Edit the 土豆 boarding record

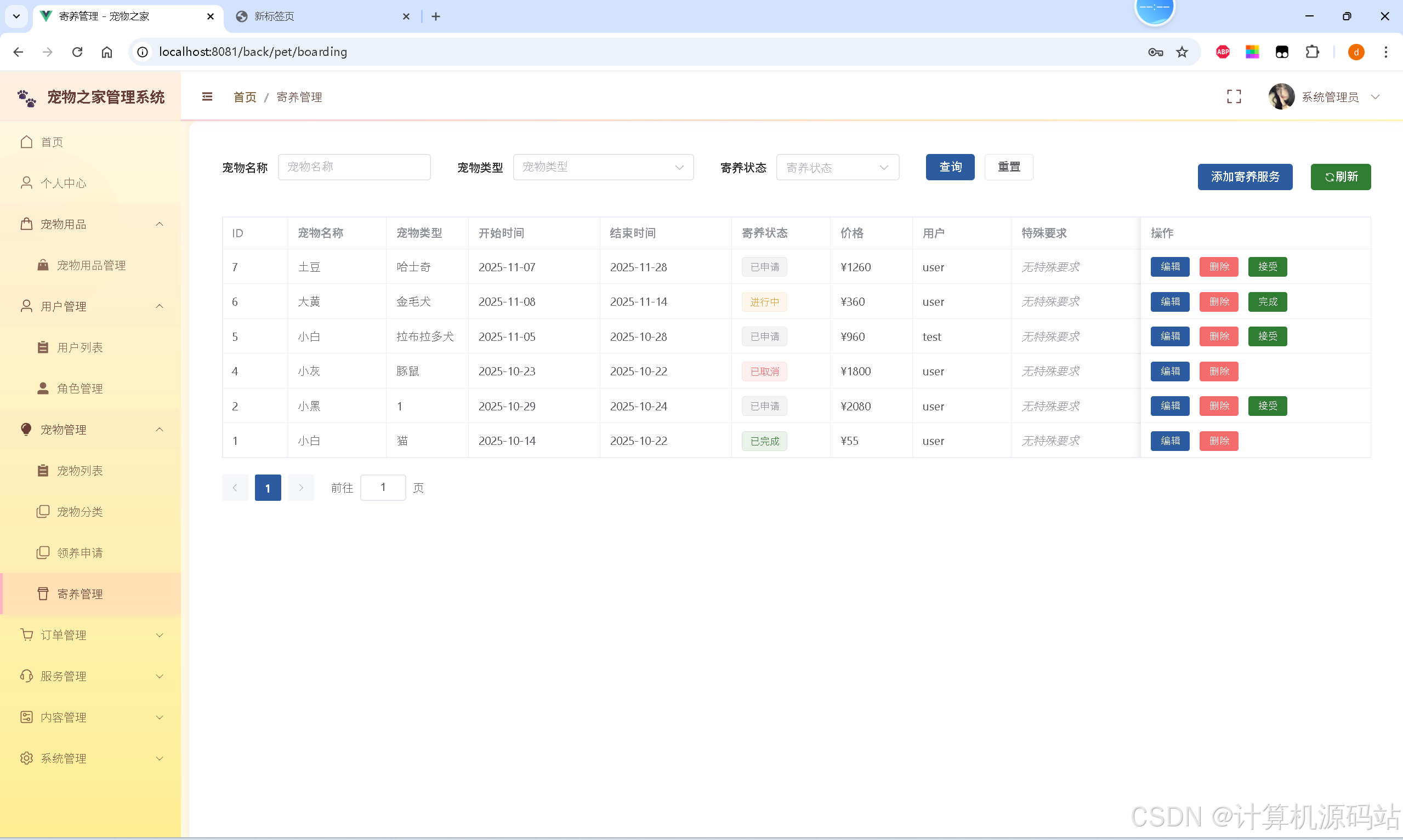click(1170, 267)
